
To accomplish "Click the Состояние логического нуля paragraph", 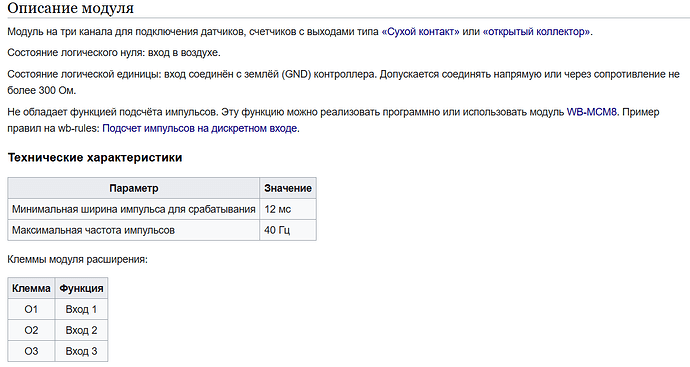I will [114, 53].
